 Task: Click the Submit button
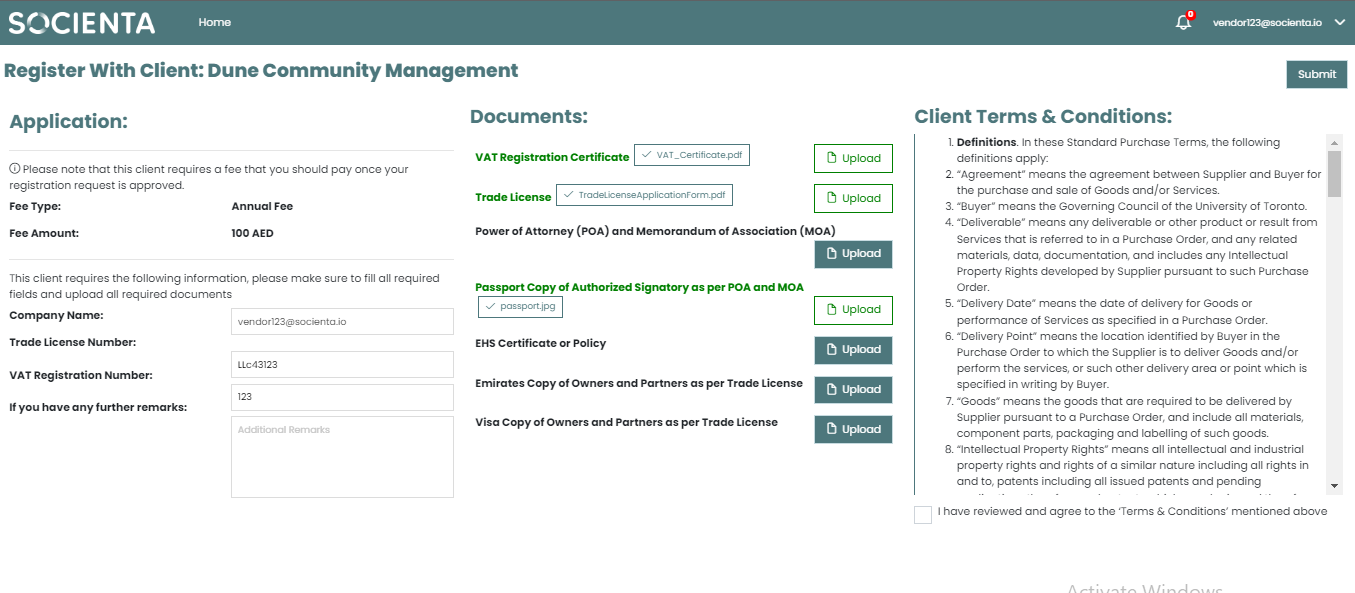pyautogui.click(x=1316, y=74)
